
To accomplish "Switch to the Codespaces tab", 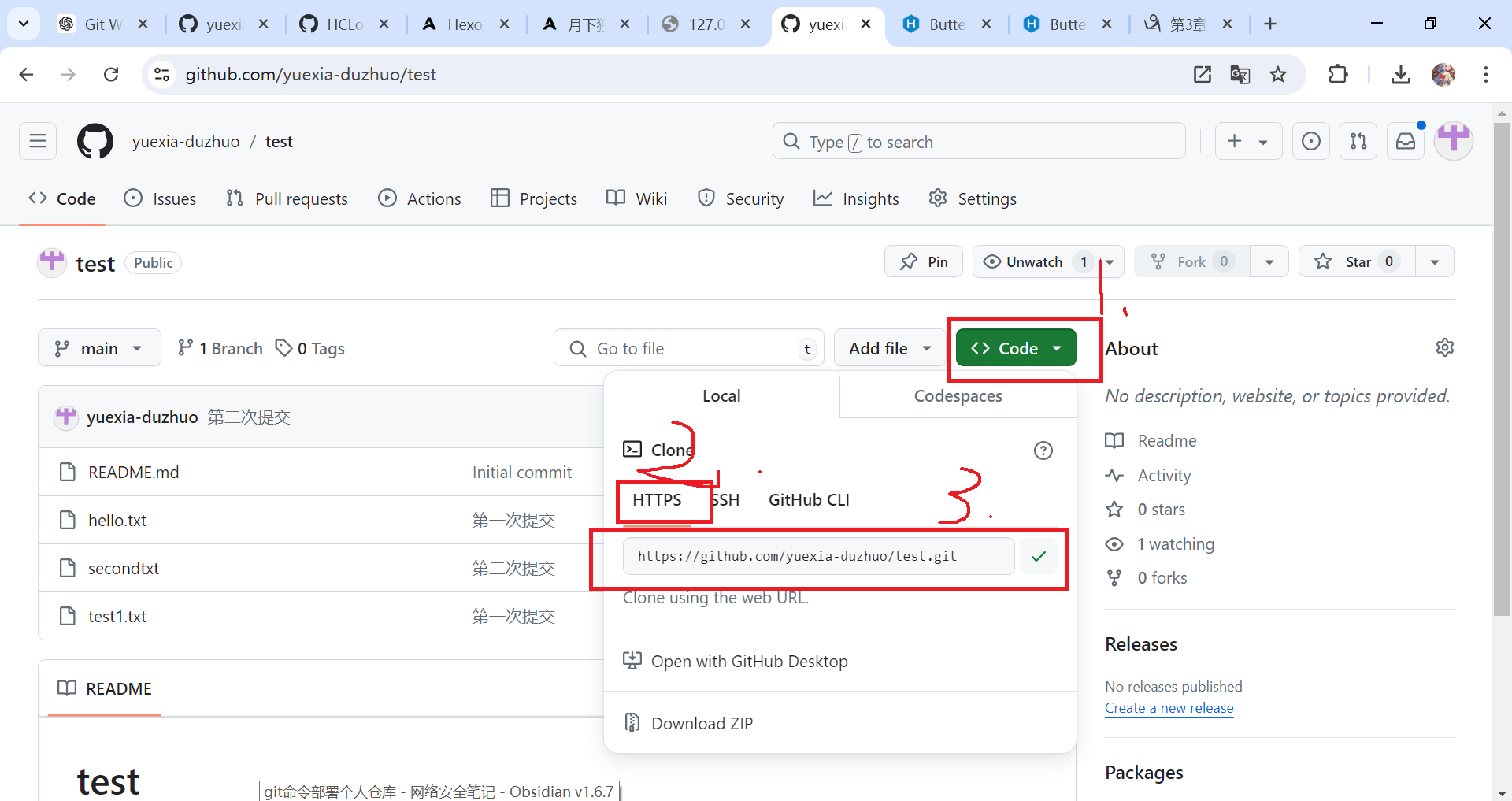I will (958, 395).
